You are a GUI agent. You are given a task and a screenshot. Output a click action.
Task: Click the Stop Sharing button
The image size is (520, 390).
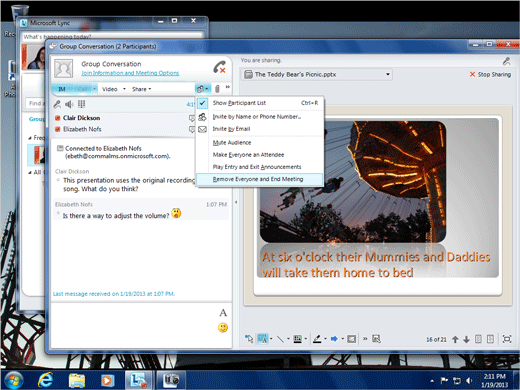tap(490, 74)
